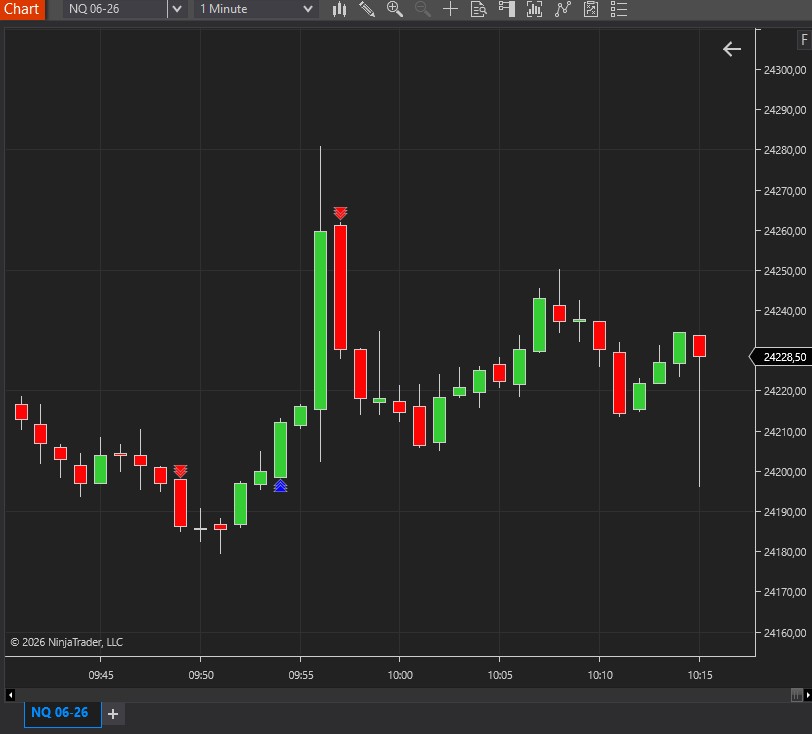Click the Zoom In magnifier icon
Screen dimensions: 812x734
tap(395, 9)
